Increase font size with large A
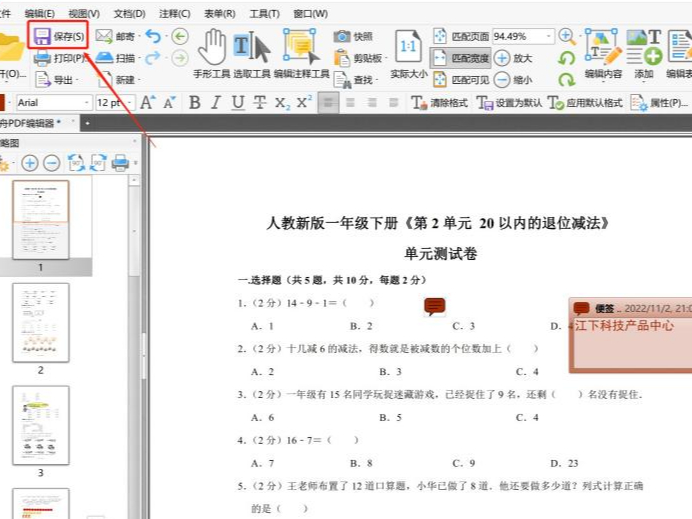This screenshot has width=692, height=519. [147, 102]
